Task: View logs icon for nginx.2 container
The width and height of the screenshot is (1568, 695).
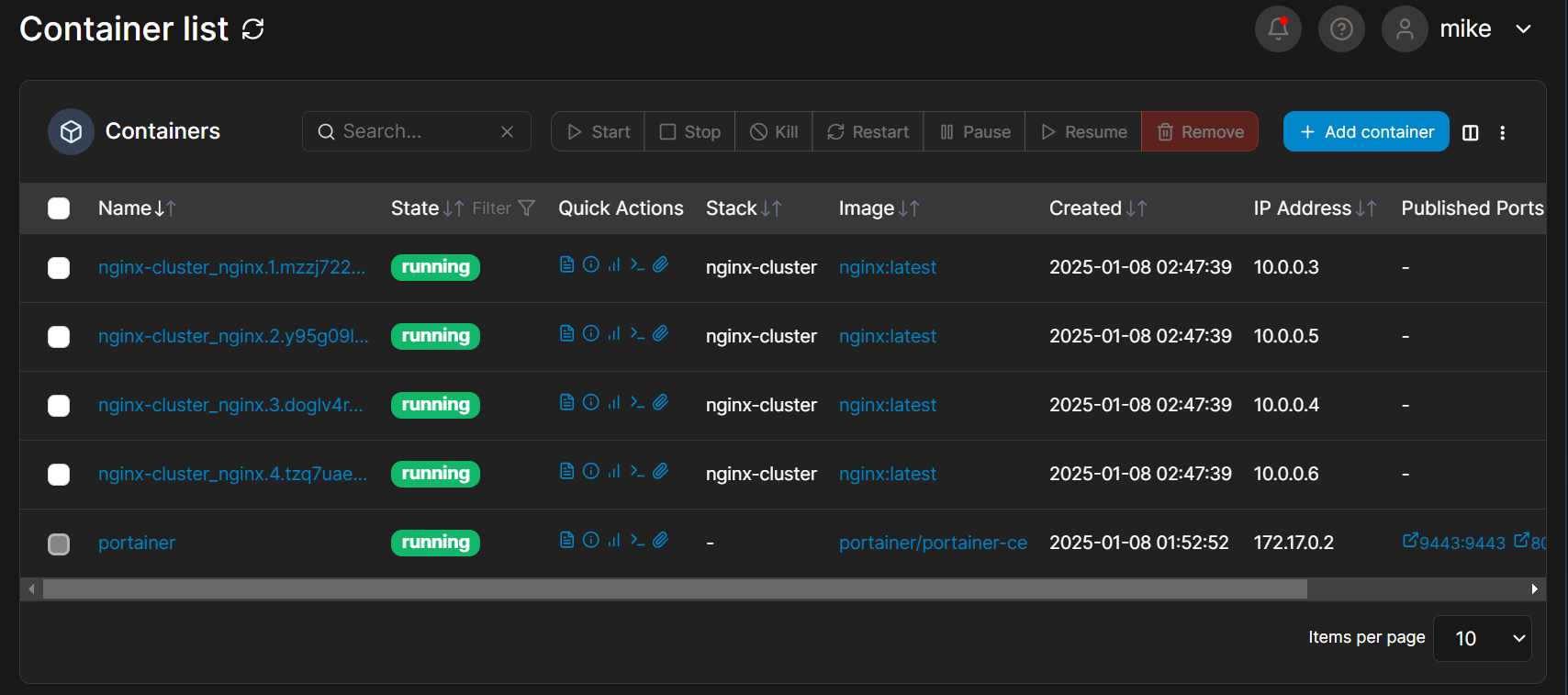Action: 567,333
